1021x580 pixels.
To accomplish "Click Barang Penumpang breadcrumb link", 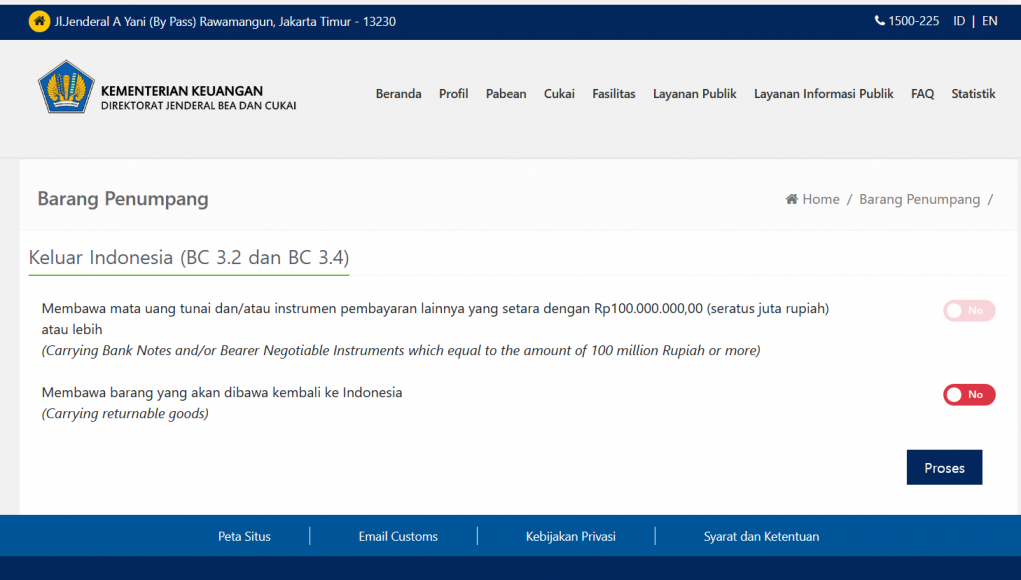I will [x=919, y=199].
